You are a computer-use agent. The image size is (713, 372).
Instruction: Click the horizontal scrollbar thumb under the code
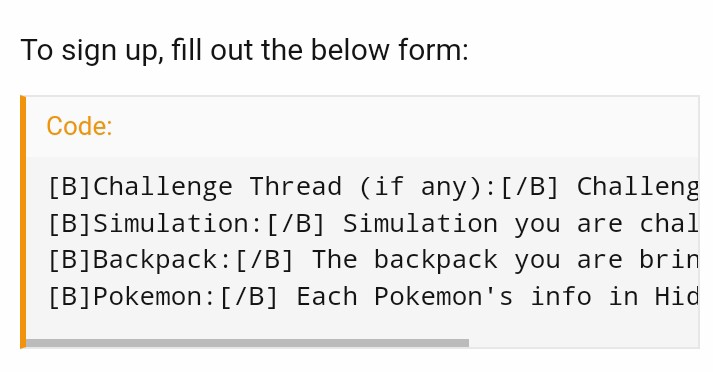(x=247, y=343)
